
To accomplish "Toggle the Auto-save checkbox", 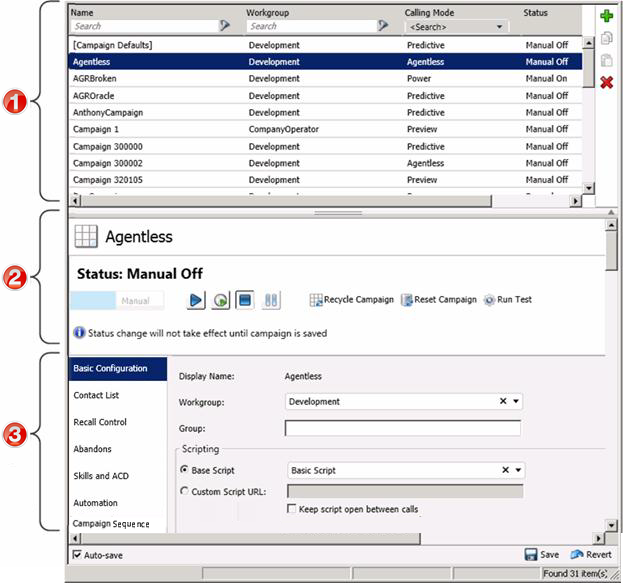I will [x=78, y=554].
